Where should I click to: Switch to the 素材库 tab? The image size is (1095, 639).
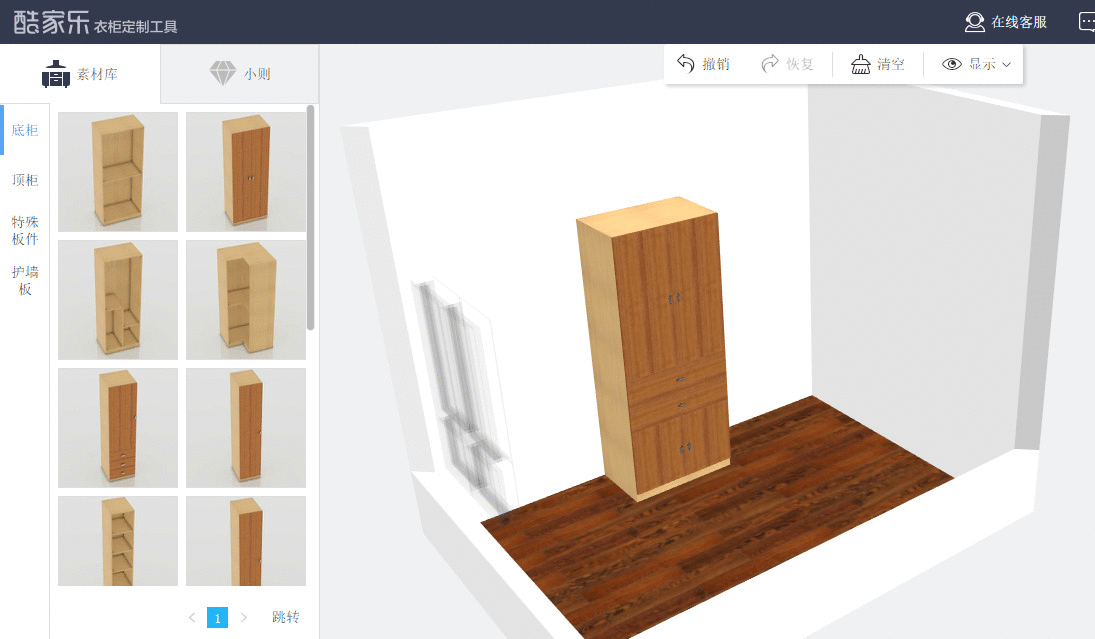(80, 74)
